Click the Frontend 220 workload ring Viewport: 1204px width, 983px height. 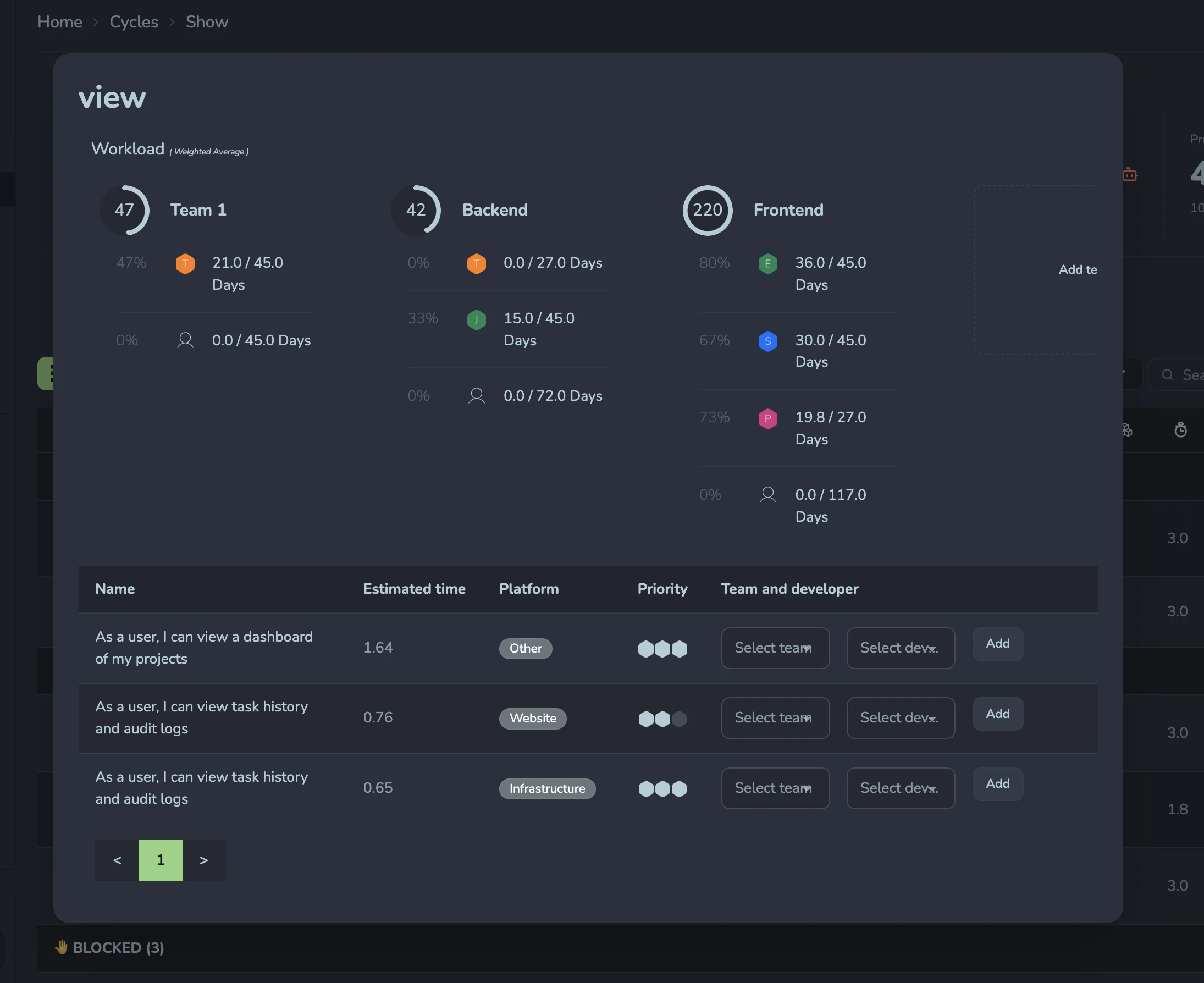coord(707,210)
